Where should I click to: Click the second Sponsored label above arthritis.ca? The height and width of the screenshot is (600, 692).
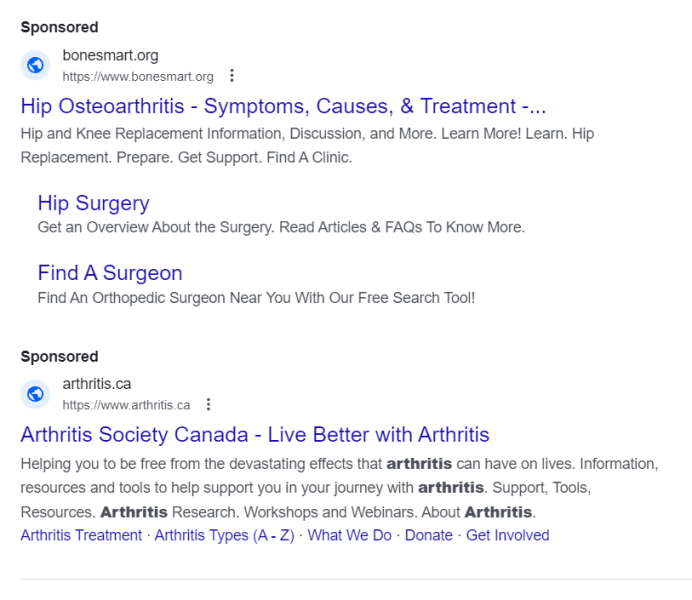coord(59,356)
